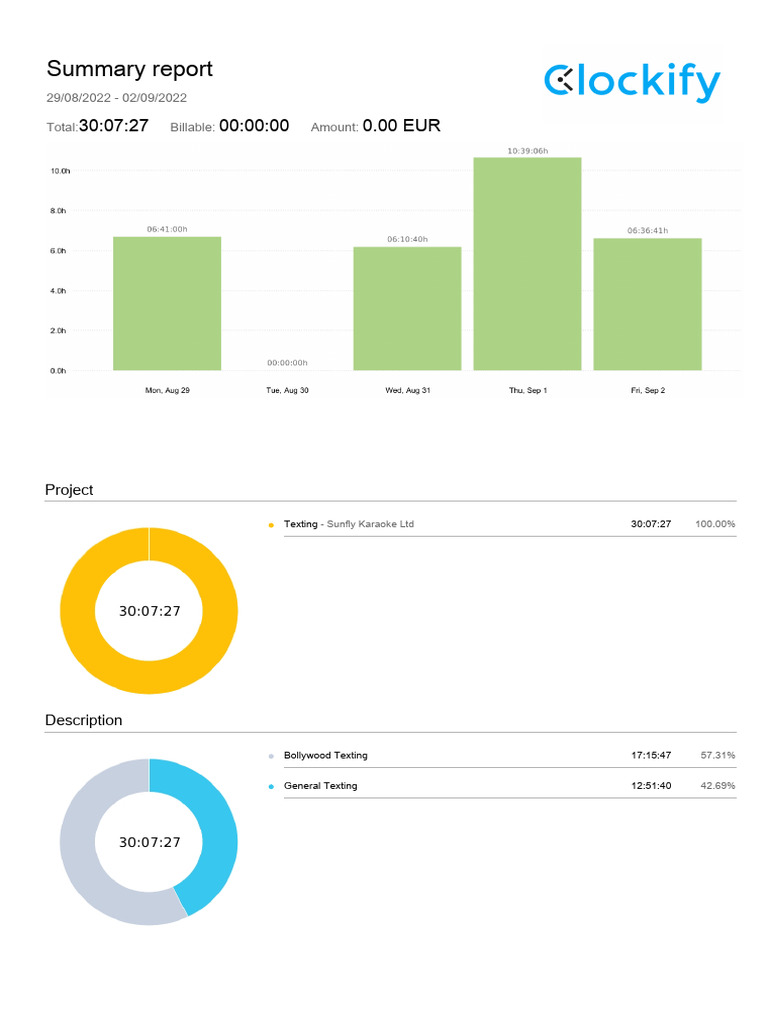
Task: Click the Amount 0.00 EUR value
Action: (x=402, y=125)
